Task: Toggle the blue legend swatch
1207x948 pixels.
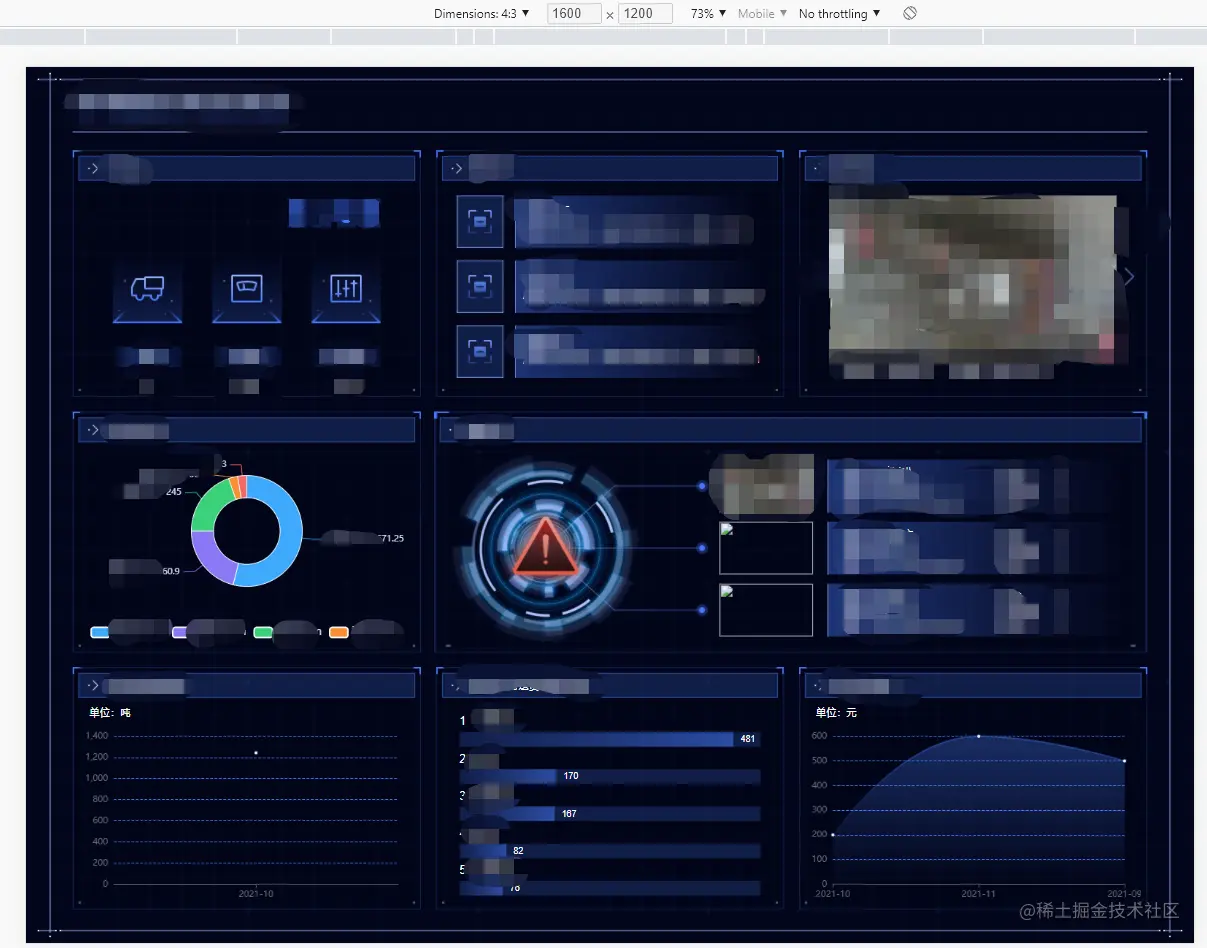Action: 99,633
